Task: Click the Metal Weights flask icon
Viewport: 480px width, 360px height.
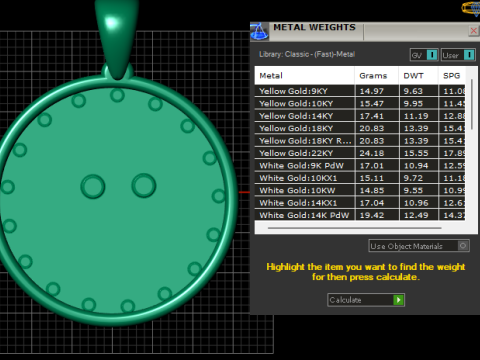Action: tap(259, 31)
